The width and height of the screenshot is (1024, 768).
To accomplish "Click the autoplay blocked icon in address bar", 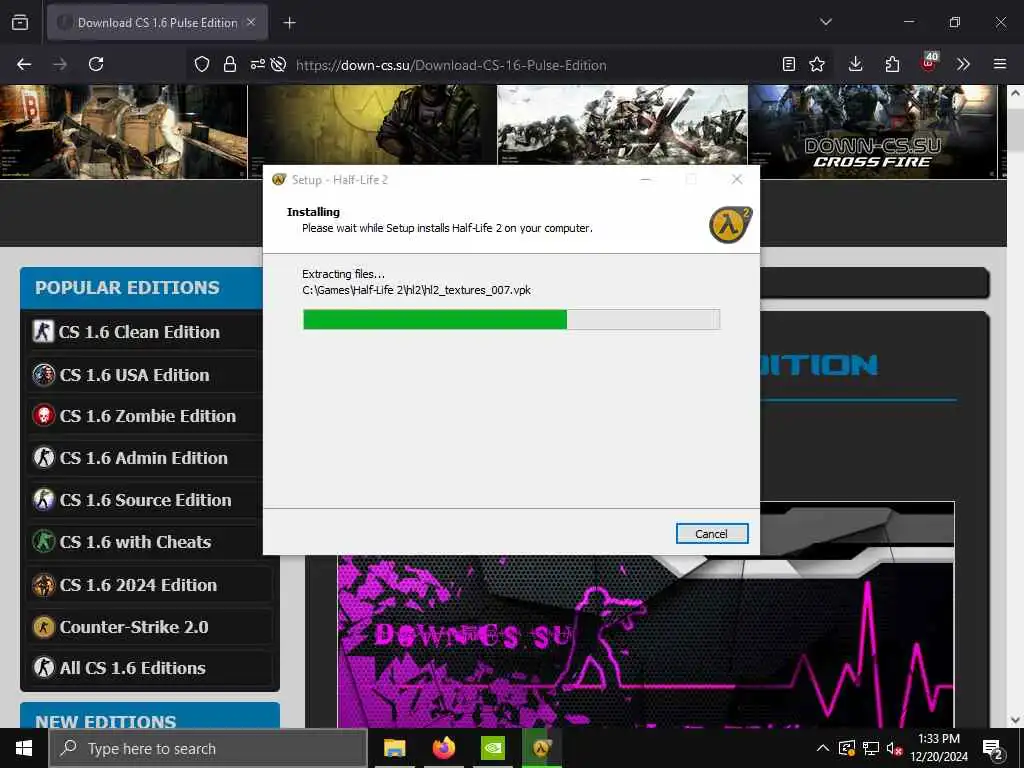I will [x=279, y=64].
